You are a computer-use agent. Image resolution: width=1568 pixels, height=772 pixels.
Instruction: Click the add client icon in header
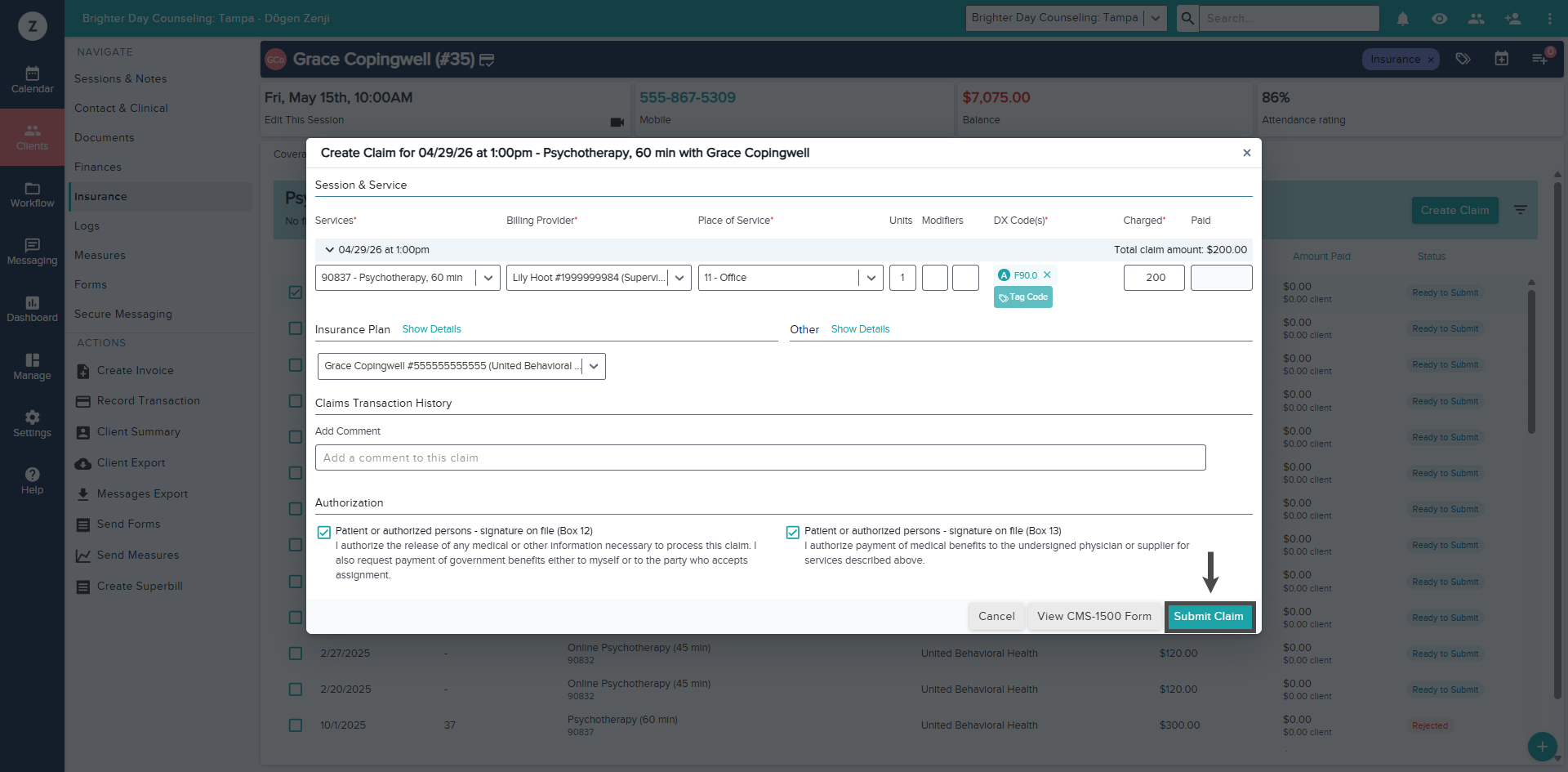point(1513,18)
